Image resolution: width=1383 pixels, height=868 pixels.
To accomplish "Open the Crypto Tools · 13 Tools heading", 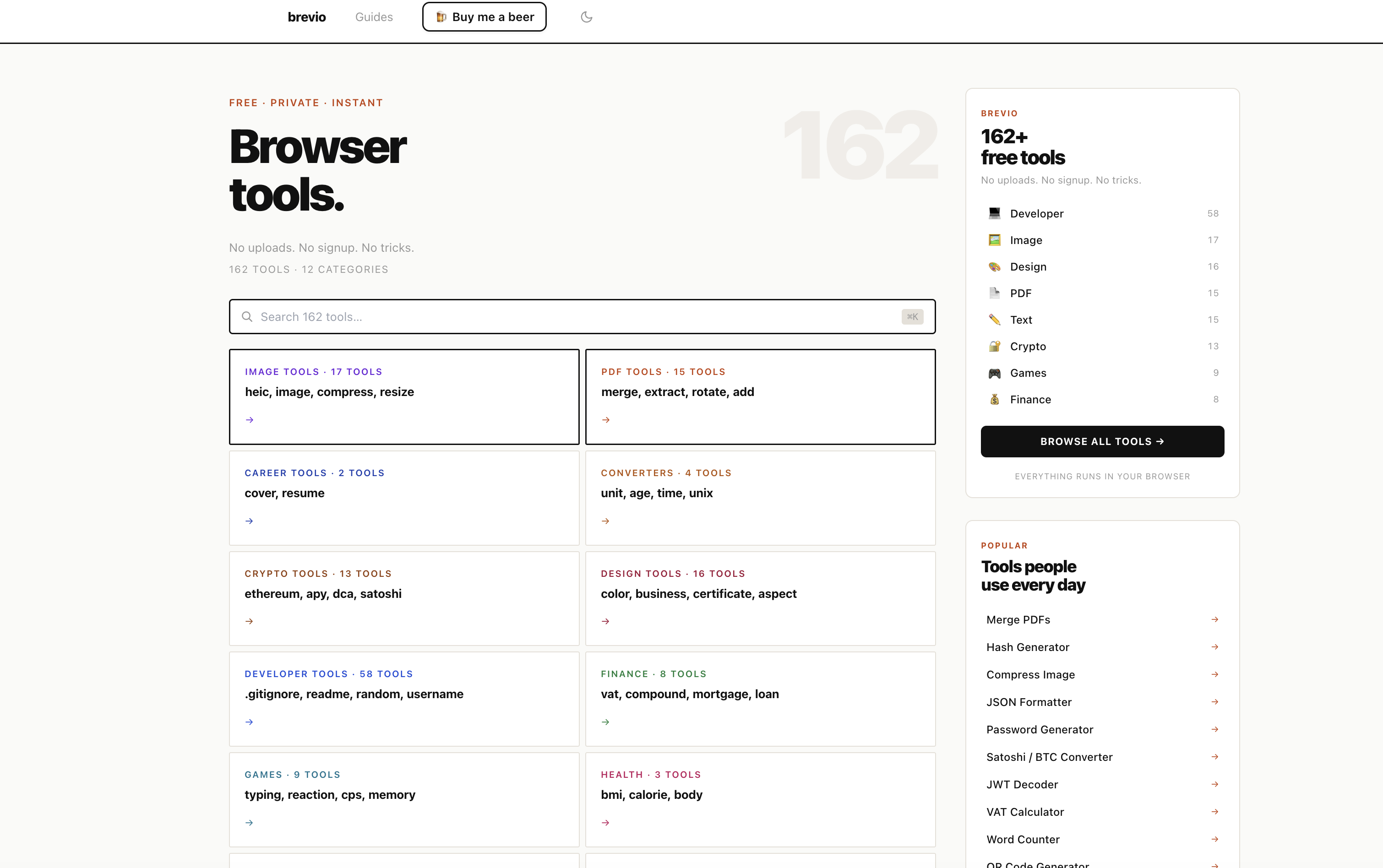I will 318,574.
